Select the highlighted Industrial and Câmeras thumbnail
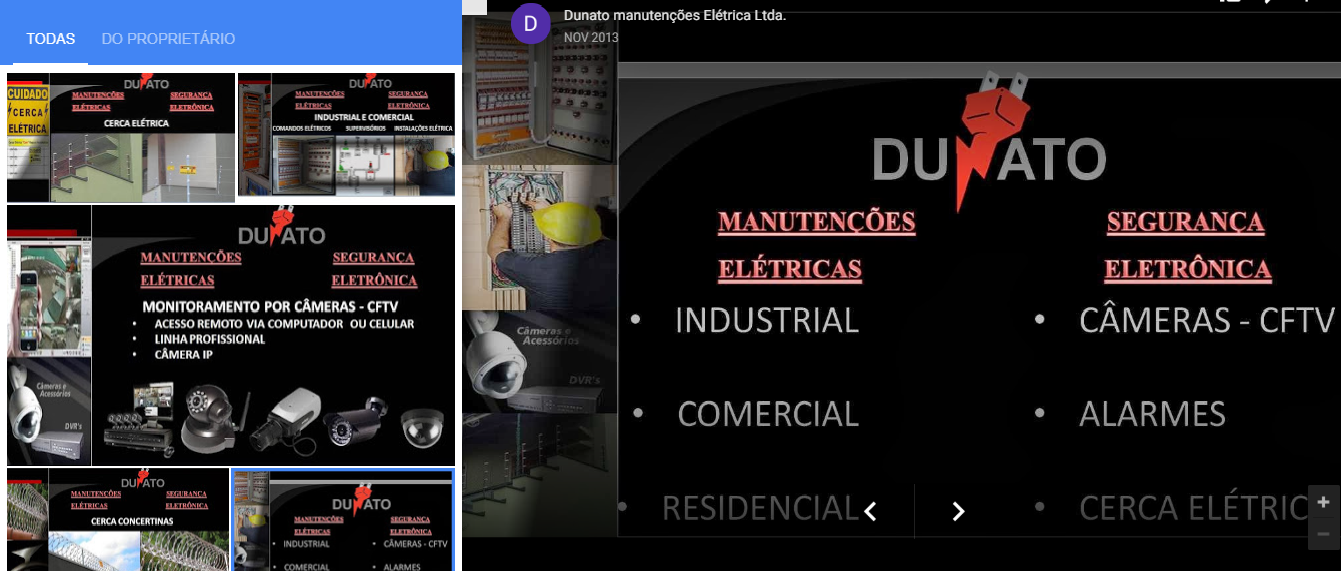 point(343,520)
